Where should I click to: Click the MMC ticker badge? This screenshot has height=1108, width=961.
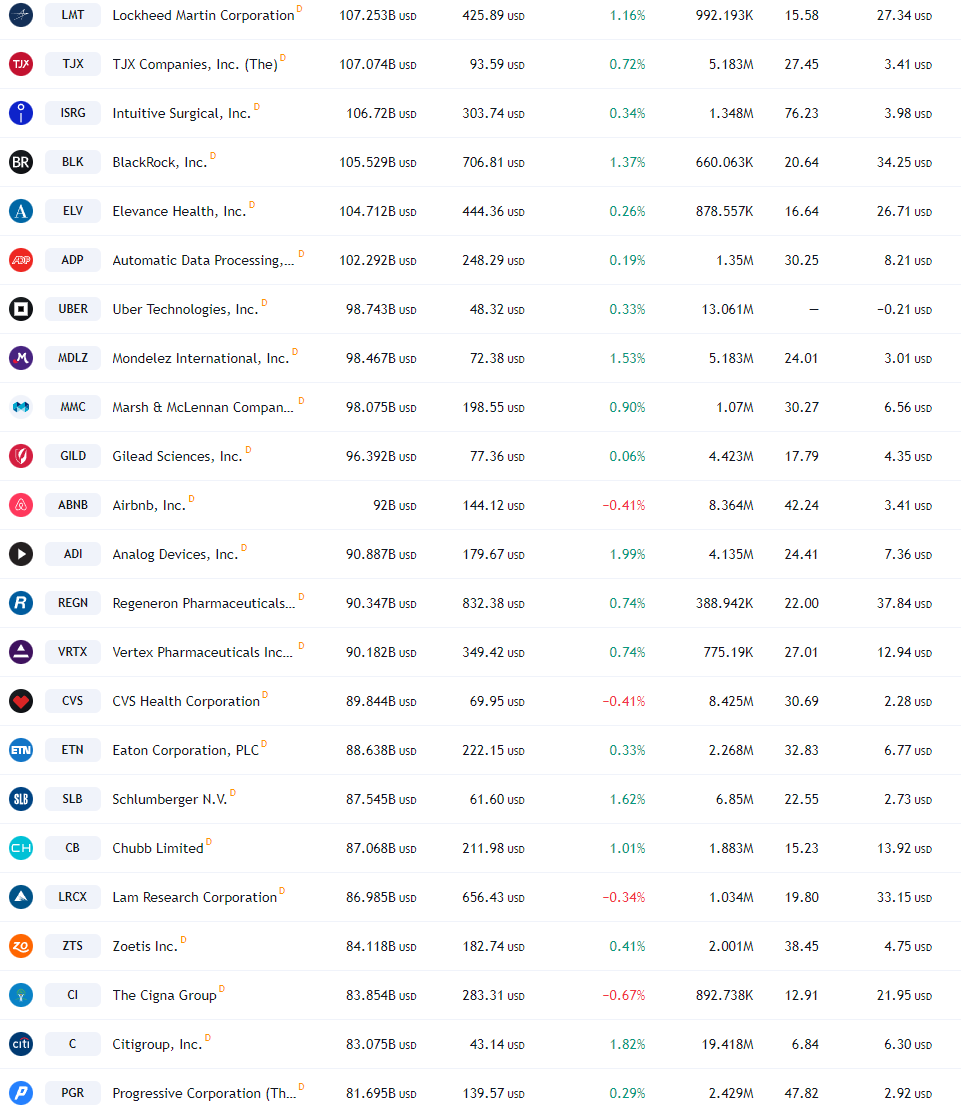click(73, 407)
